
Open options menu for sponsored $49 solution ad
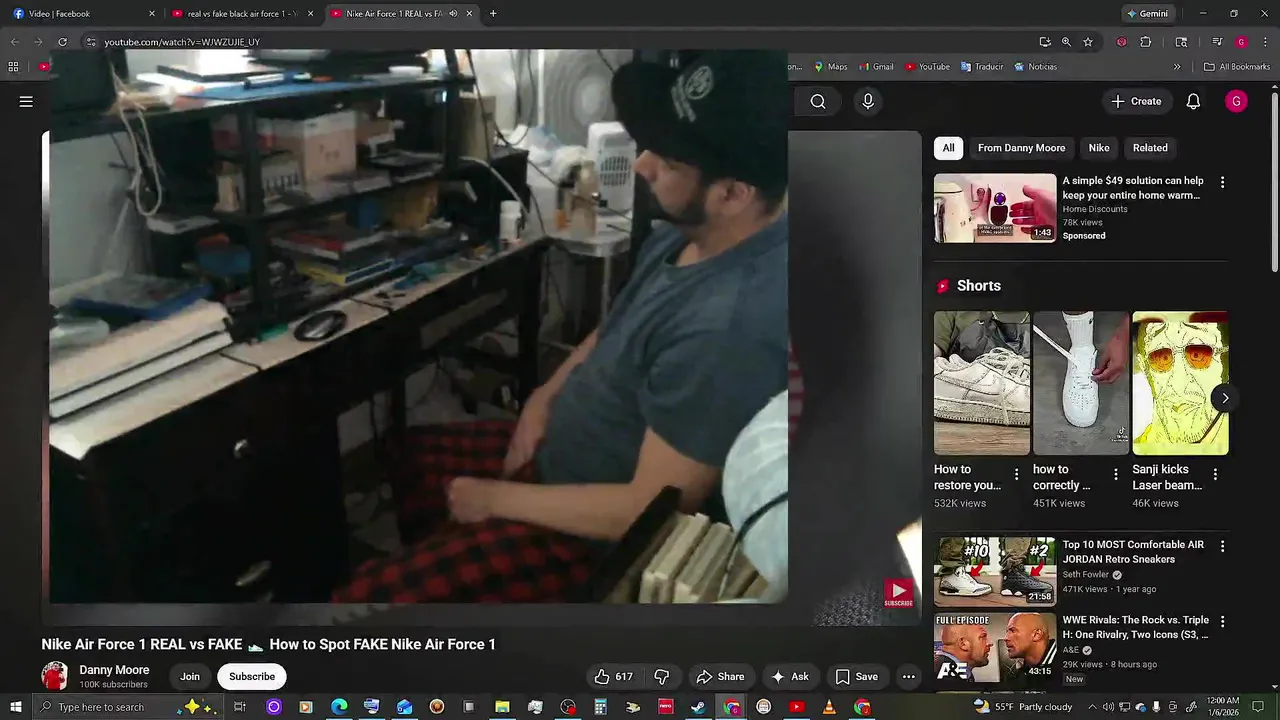[1222, 182]
